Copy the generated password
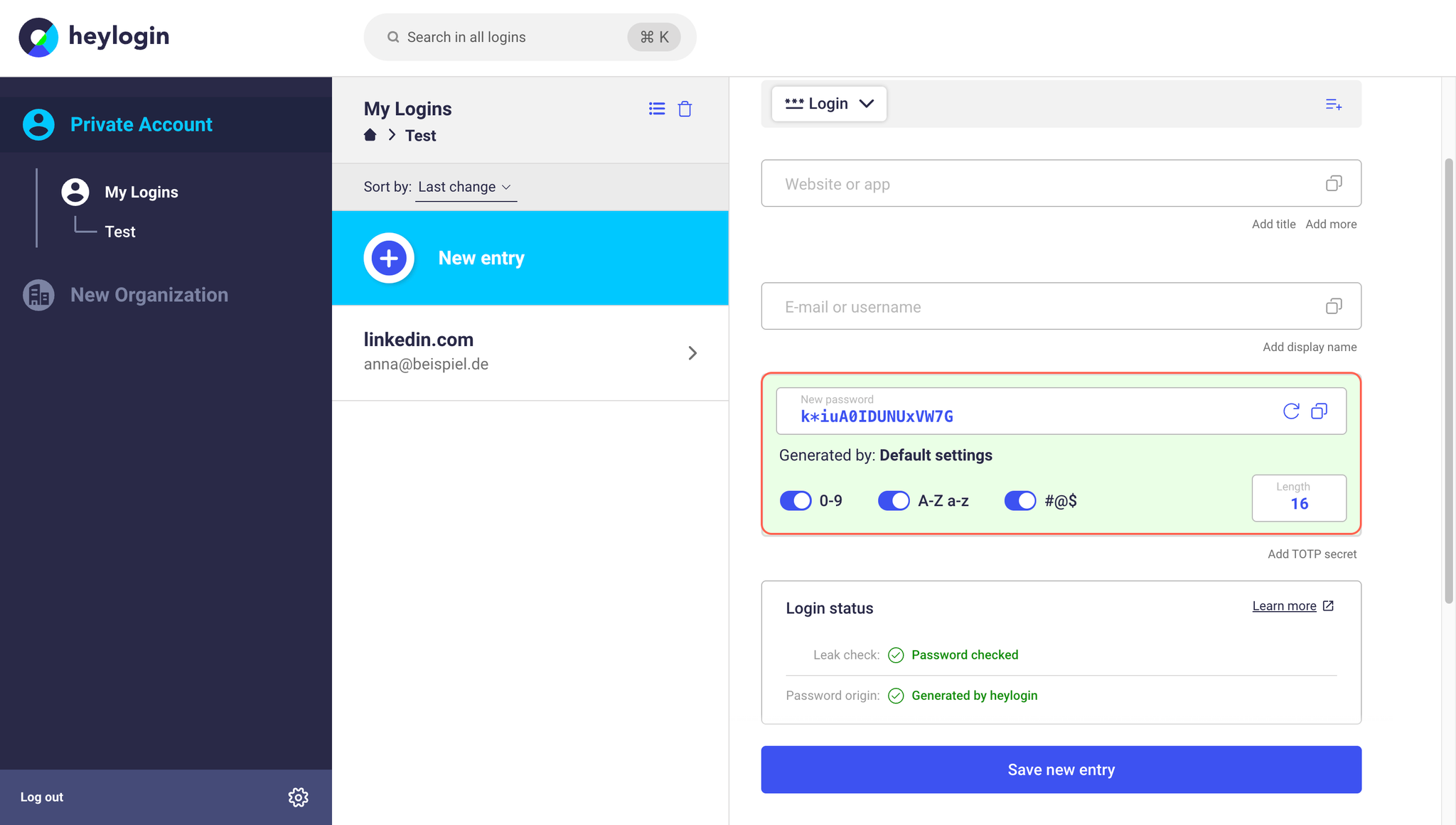The height and width of the screenshot is (825, 1456). tap(1319, 411)
